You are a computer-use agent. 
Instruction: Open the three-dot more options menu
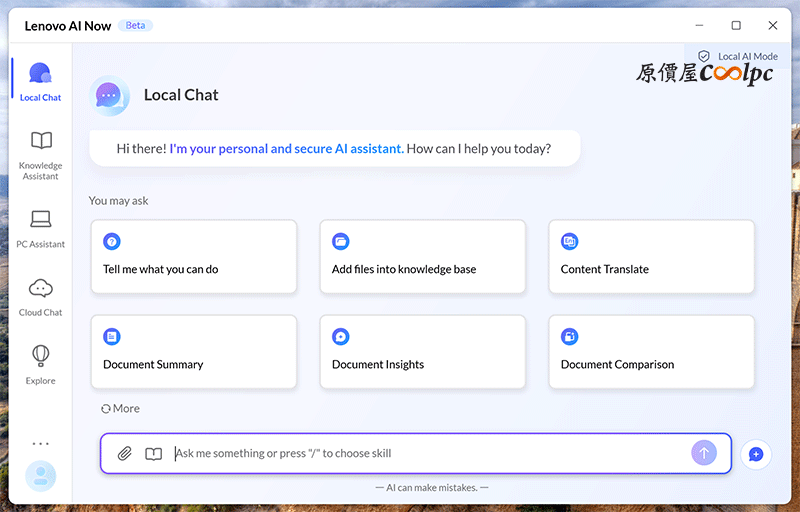click(x=40, y=444)
